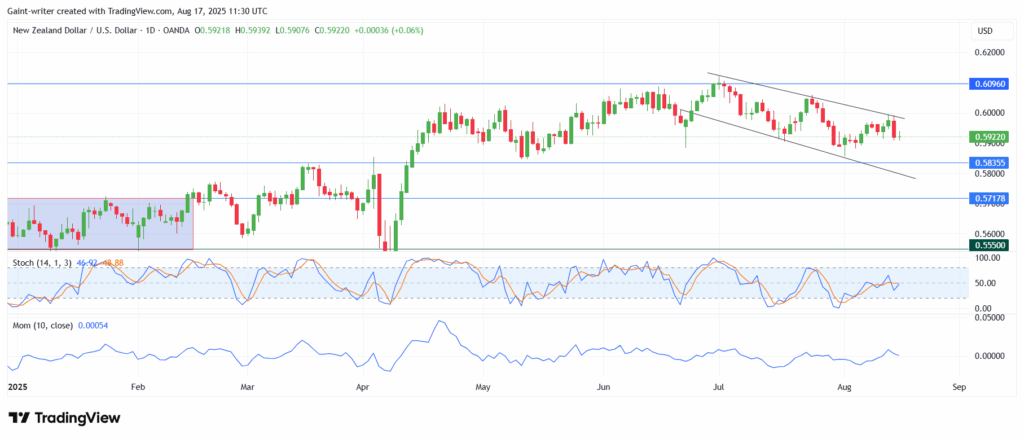This screenshot has width=1024, height=439.
Task: Select the 0.58355 price label
Action: (x=989, y=163)
